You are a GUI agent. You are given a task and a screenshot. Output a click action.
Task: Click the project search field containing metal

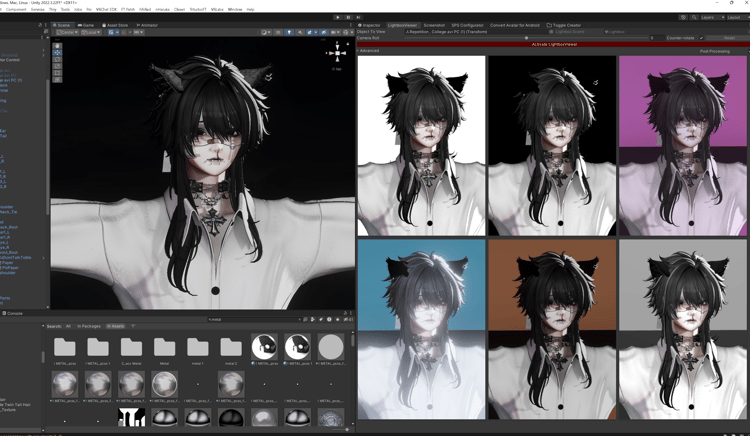(x=254, y=319)
